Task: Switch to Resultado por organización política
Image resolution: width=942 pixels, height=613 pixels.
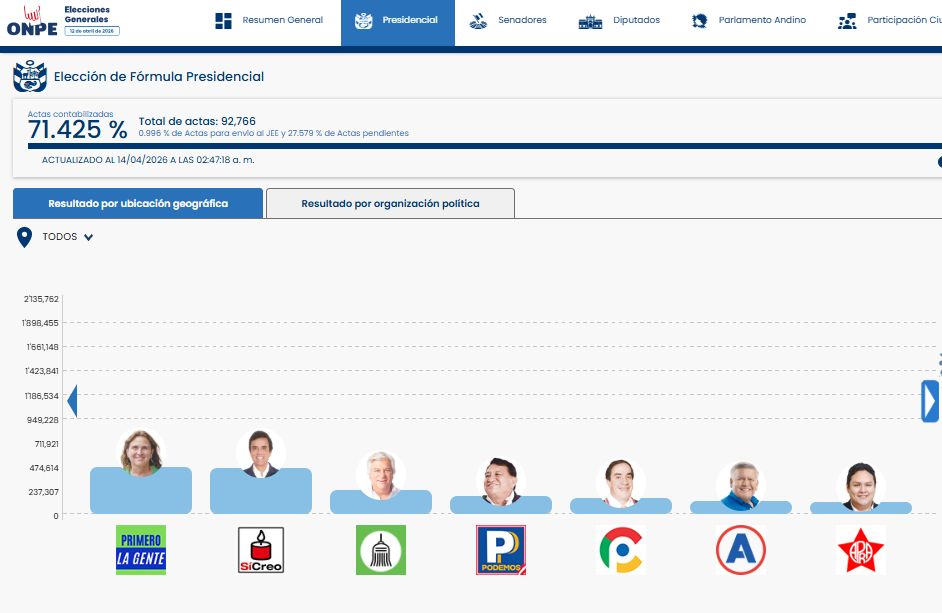Action: coord(390,203)
